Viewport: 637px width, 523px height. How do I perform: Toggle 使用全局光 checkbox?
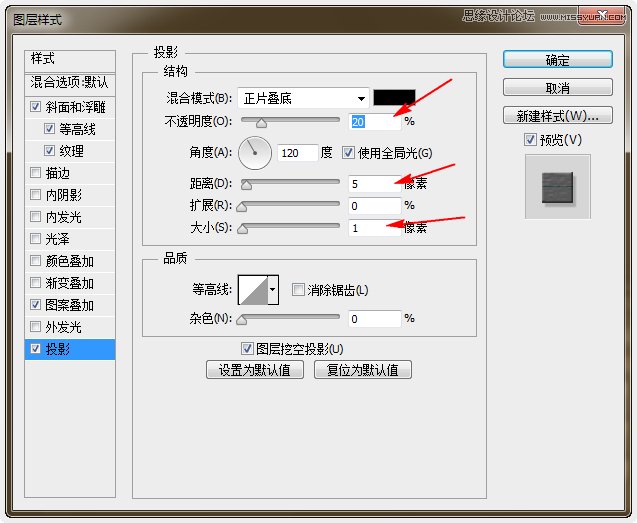pos(348,153)
